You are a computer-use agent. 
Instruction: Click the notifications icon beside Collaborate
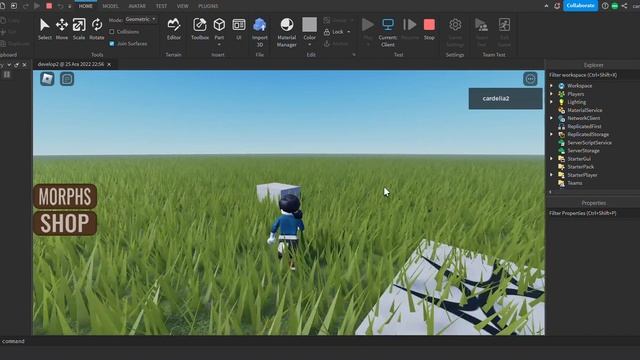coord(557,6)
